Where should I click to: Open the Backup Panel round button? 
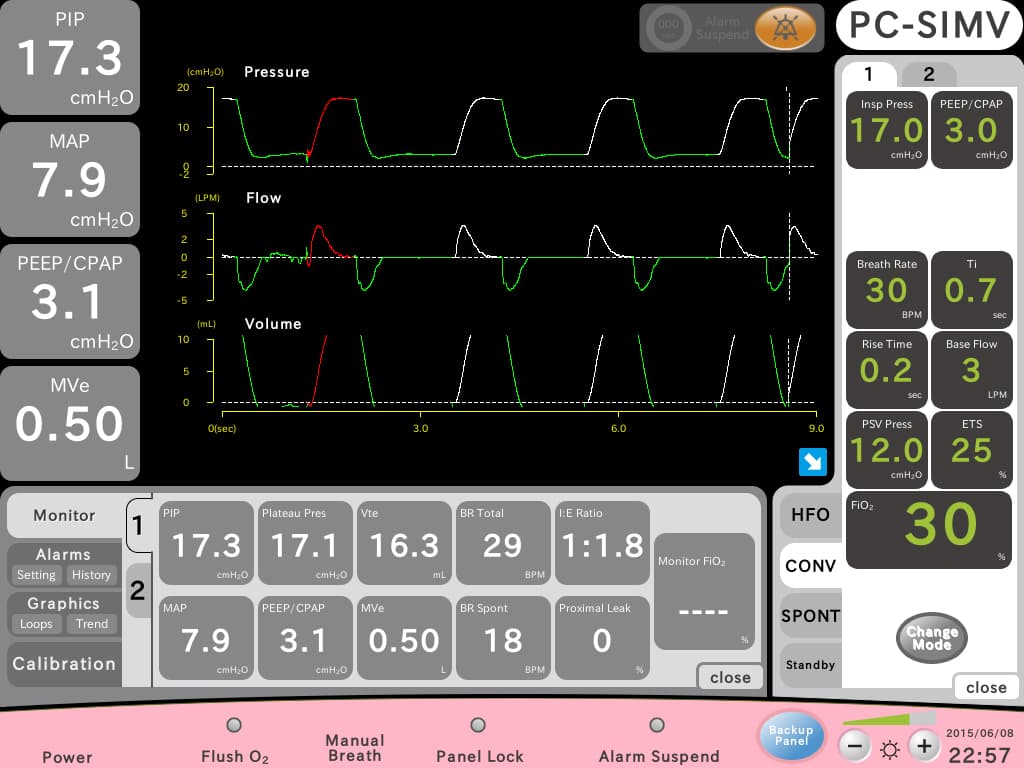pyautogui.click(x=790, y=735)
